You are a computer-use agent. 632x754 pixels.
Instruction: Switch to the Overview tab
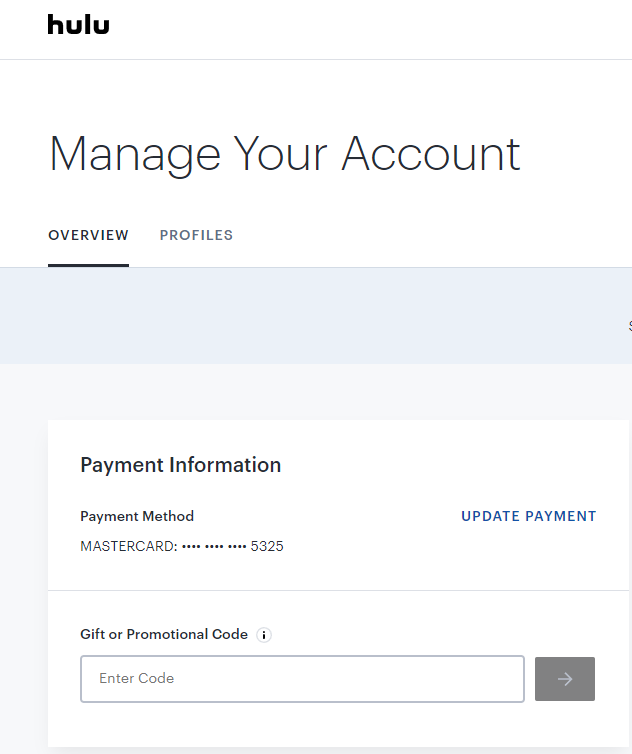tap(88, 236)
